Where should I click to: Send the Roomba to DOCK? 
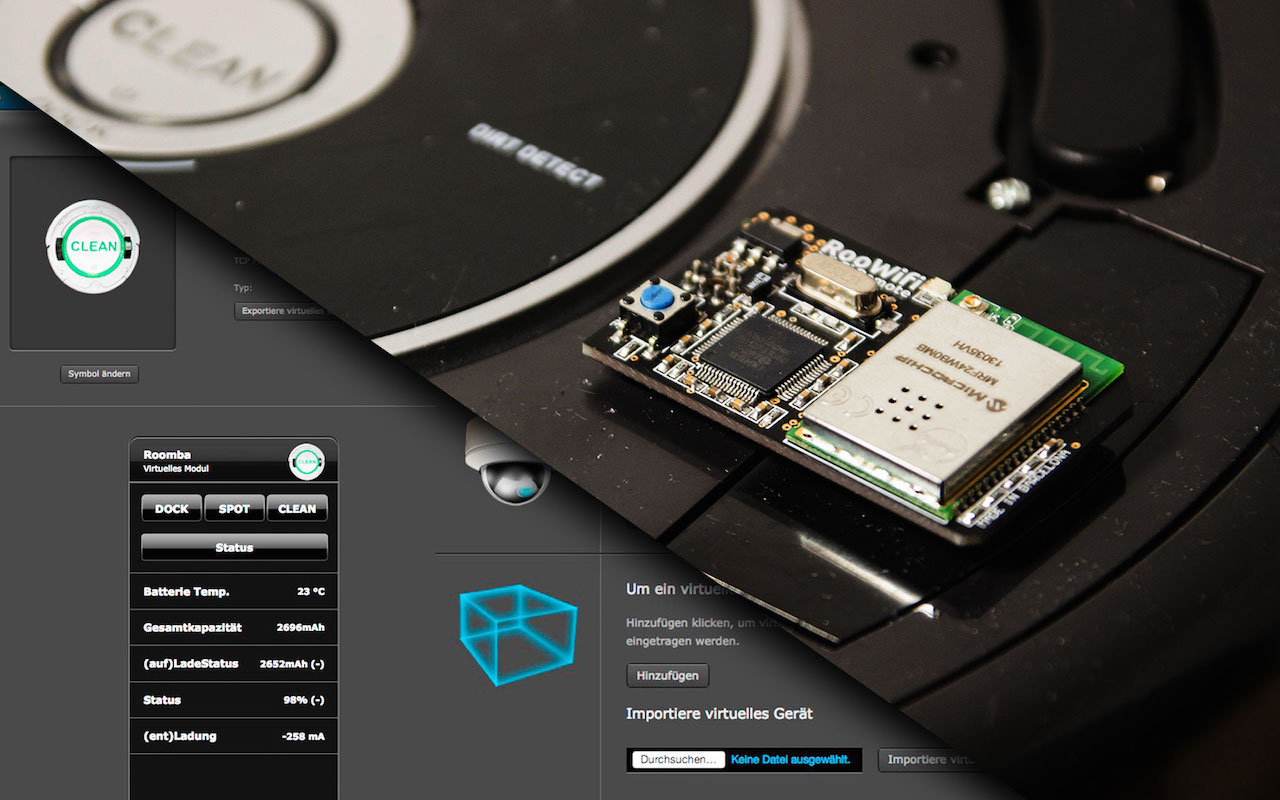pos(172,508)
